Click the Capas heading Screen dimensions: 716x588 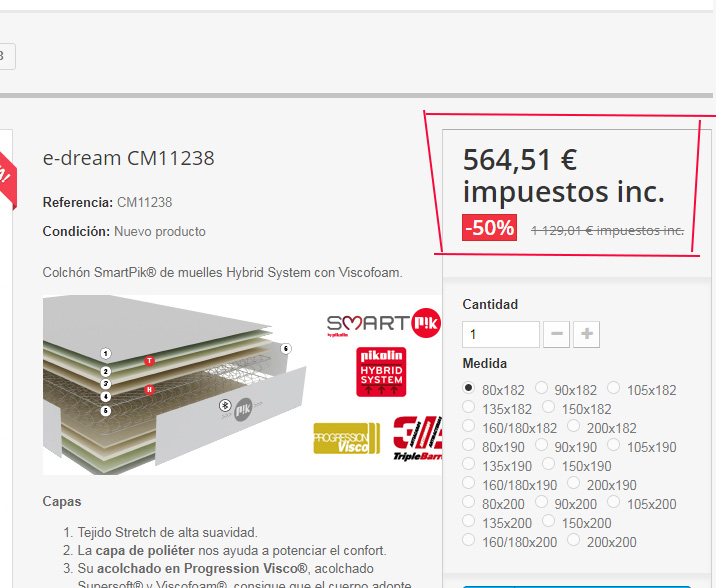[x=62, y=501]
